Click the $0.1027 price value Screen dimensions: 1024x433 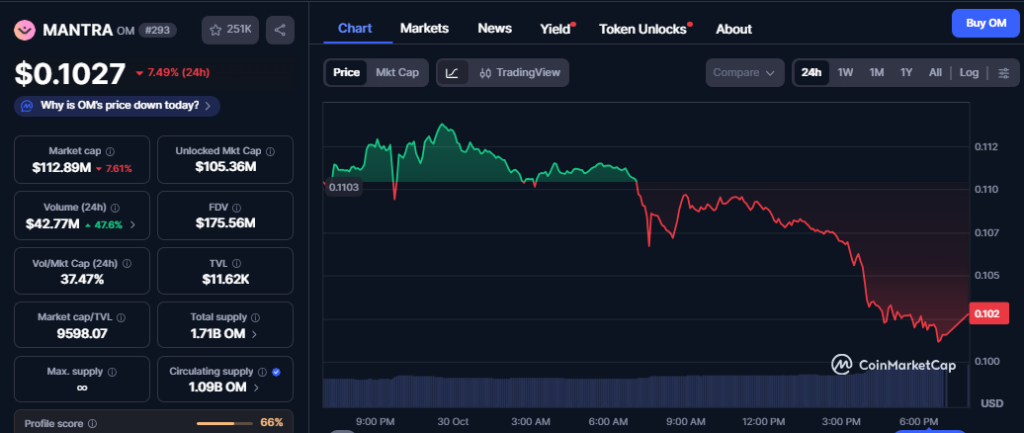coord(70,73)
